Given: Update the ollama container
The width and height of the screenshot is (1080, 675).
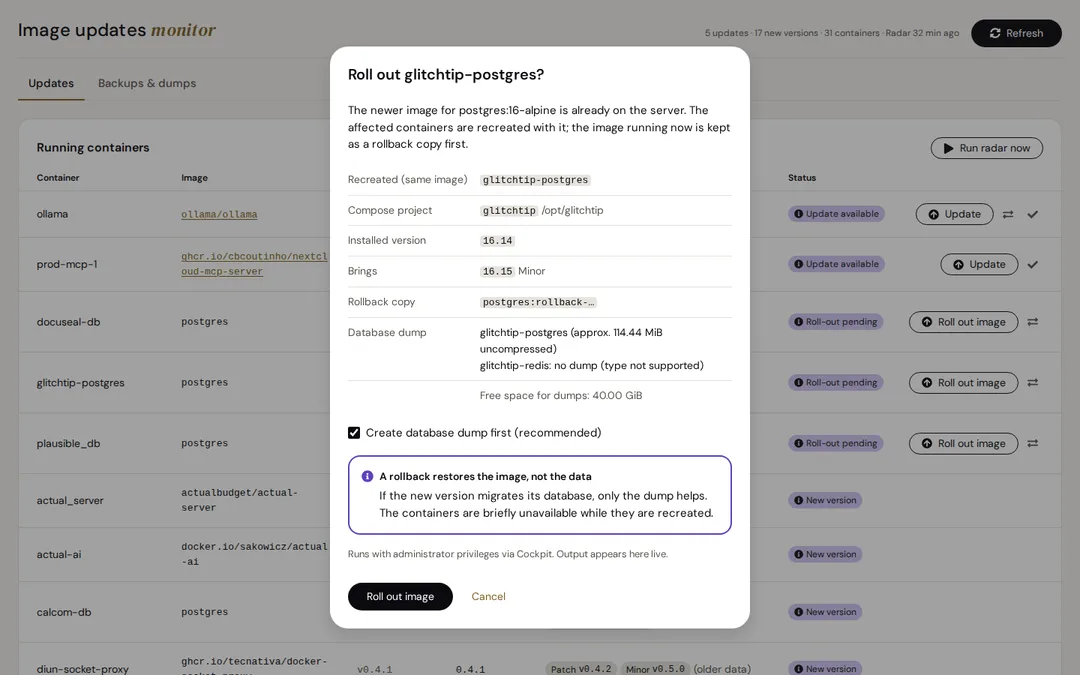Looking at the screenshot, I should pyautogui.click(x=954, y=214).
